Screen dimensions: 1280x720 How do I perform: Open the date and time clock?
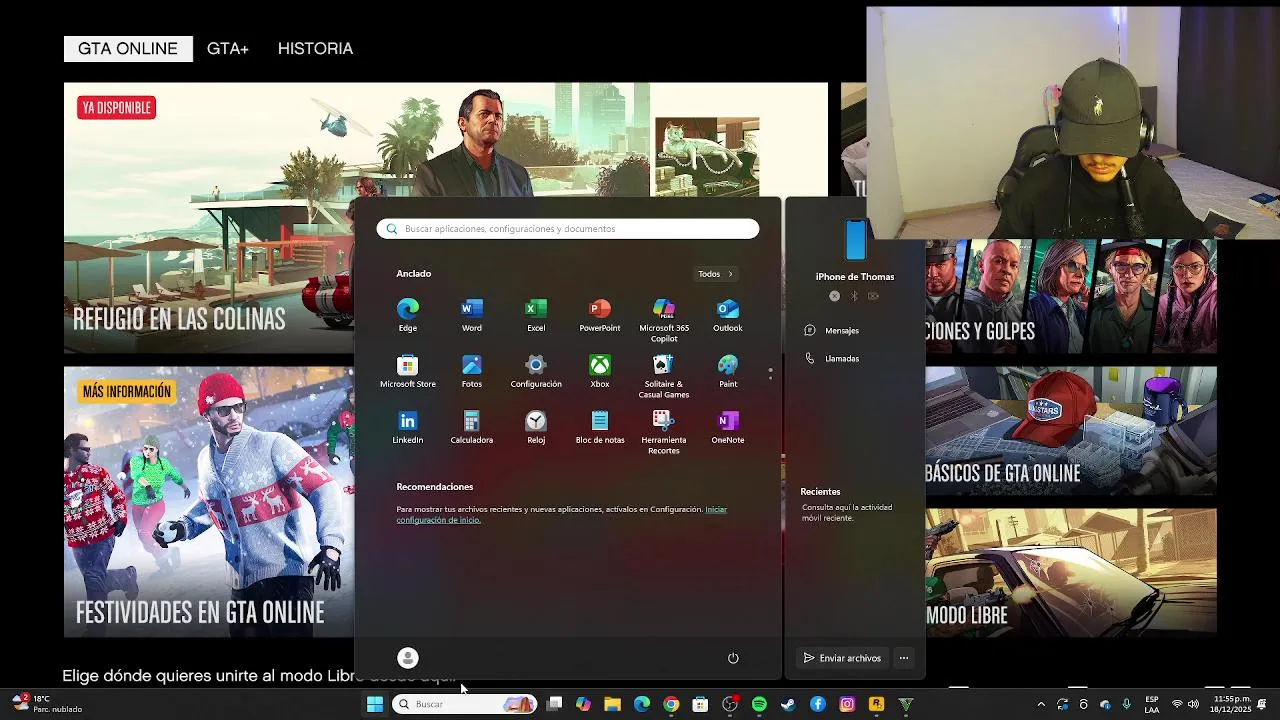pos(1232,704)
